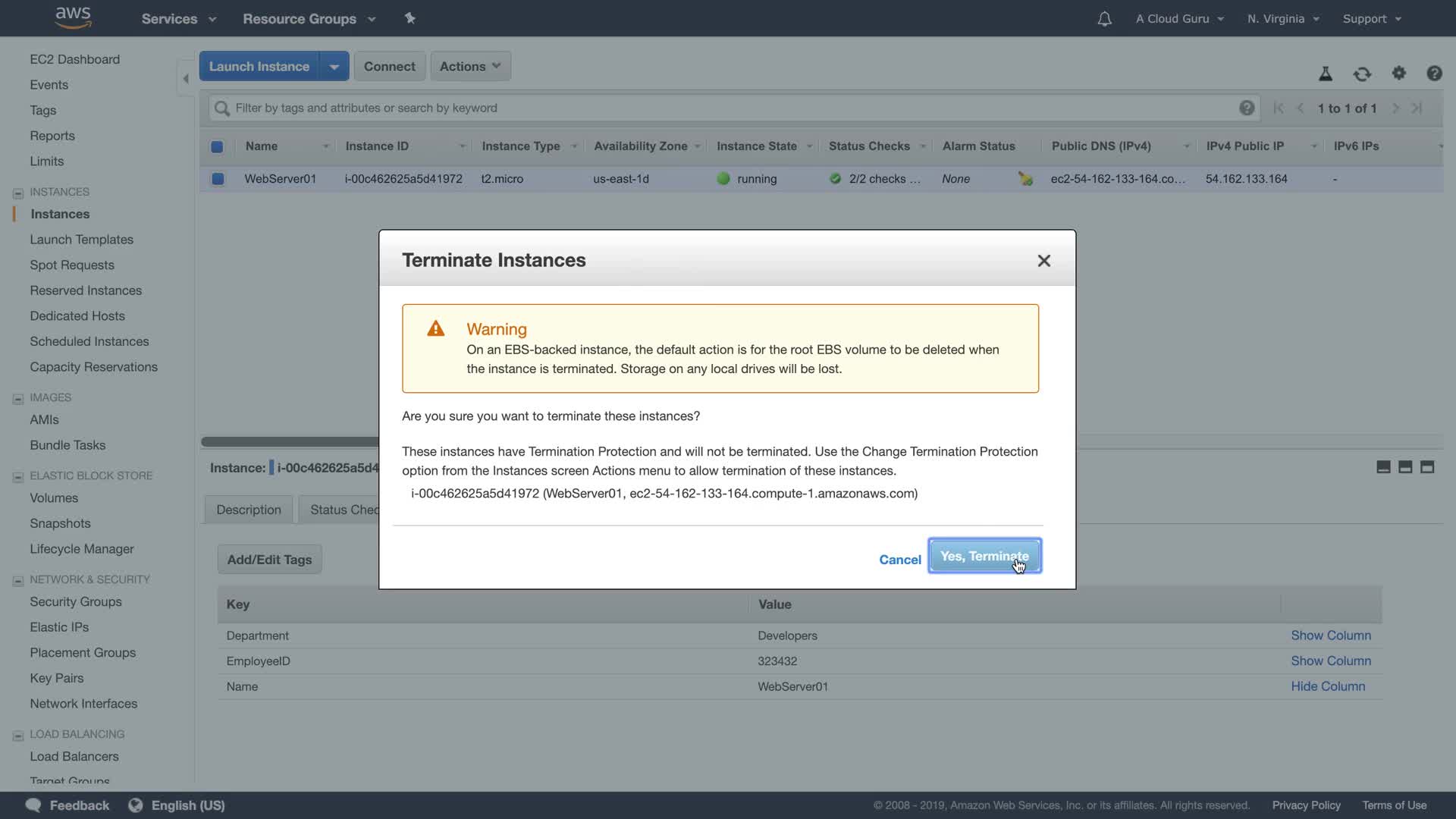Open the Actions dropdown

470,66
